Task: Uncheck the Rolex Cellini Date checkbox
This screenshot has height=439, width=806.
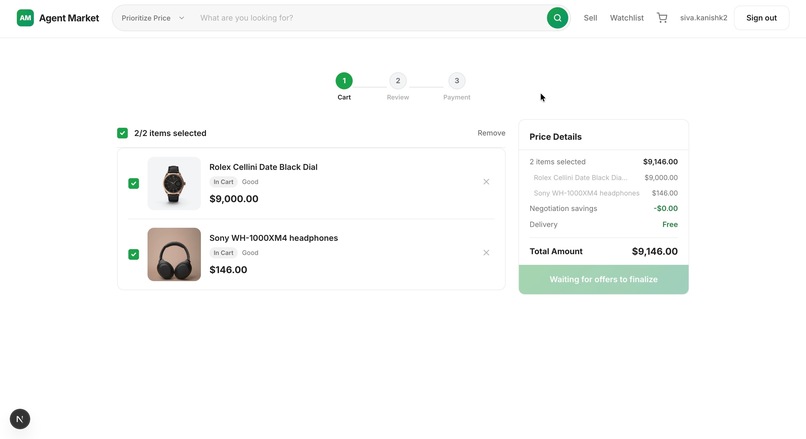Action: (x=134, y=184)
